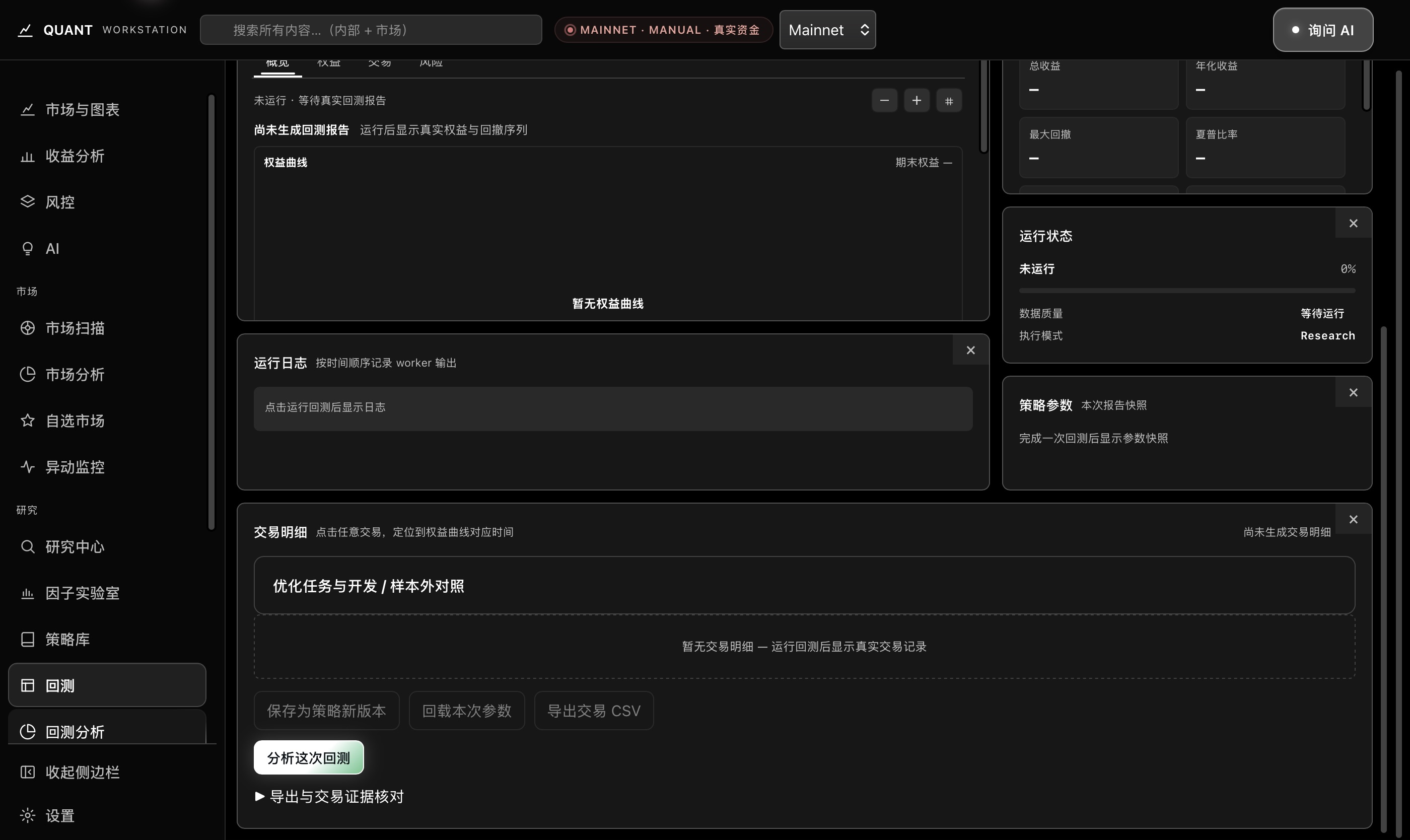Click the 询问 AI button
1410x840 pixels.
(1323, 30)
